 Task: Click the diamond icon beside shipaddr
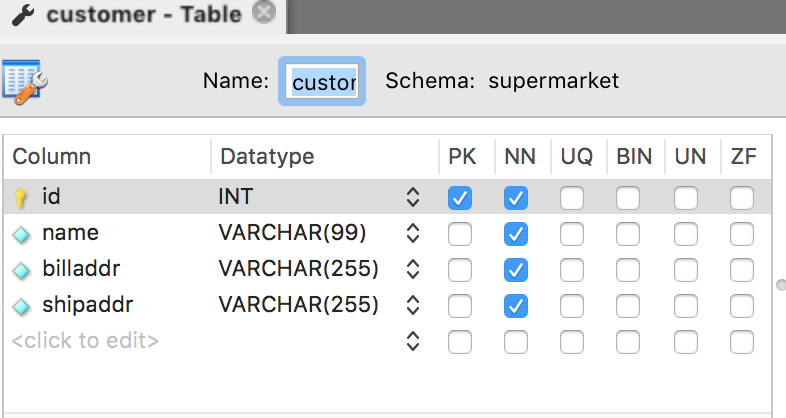[x=21, y=305]
